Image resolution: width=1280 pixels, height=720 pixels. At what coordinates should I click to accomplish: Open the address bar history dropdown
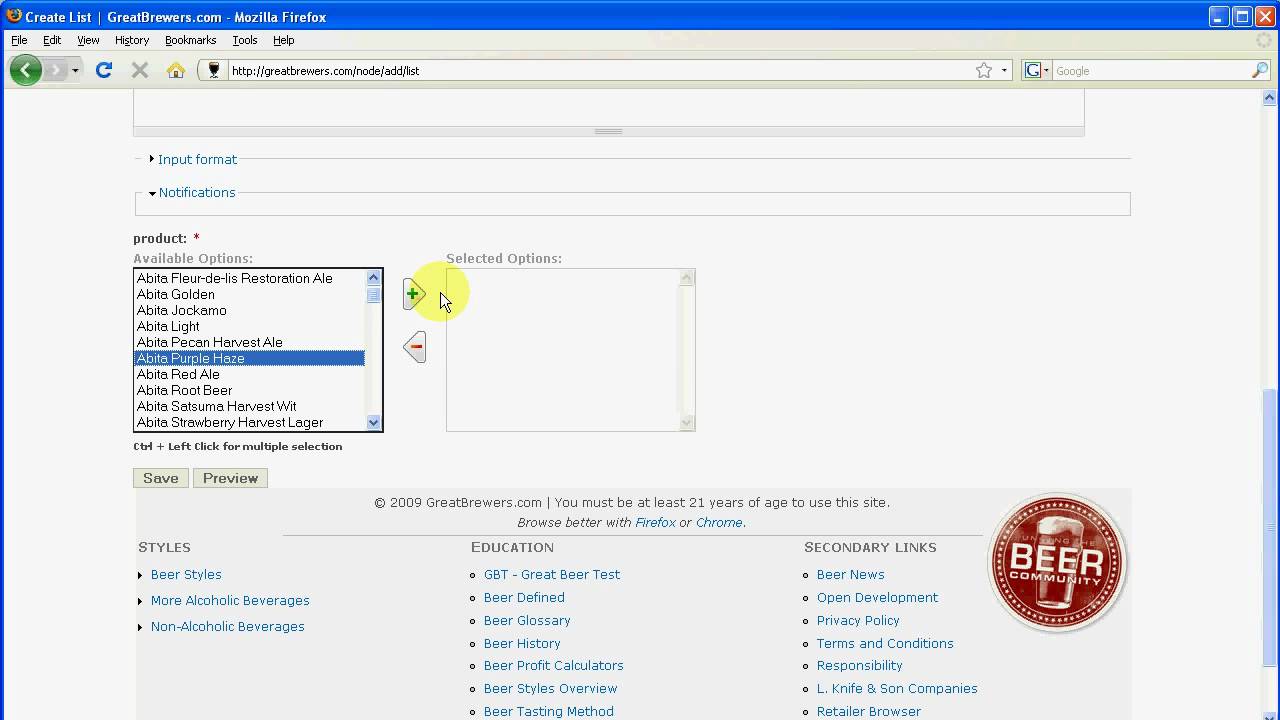[1004, 70]
